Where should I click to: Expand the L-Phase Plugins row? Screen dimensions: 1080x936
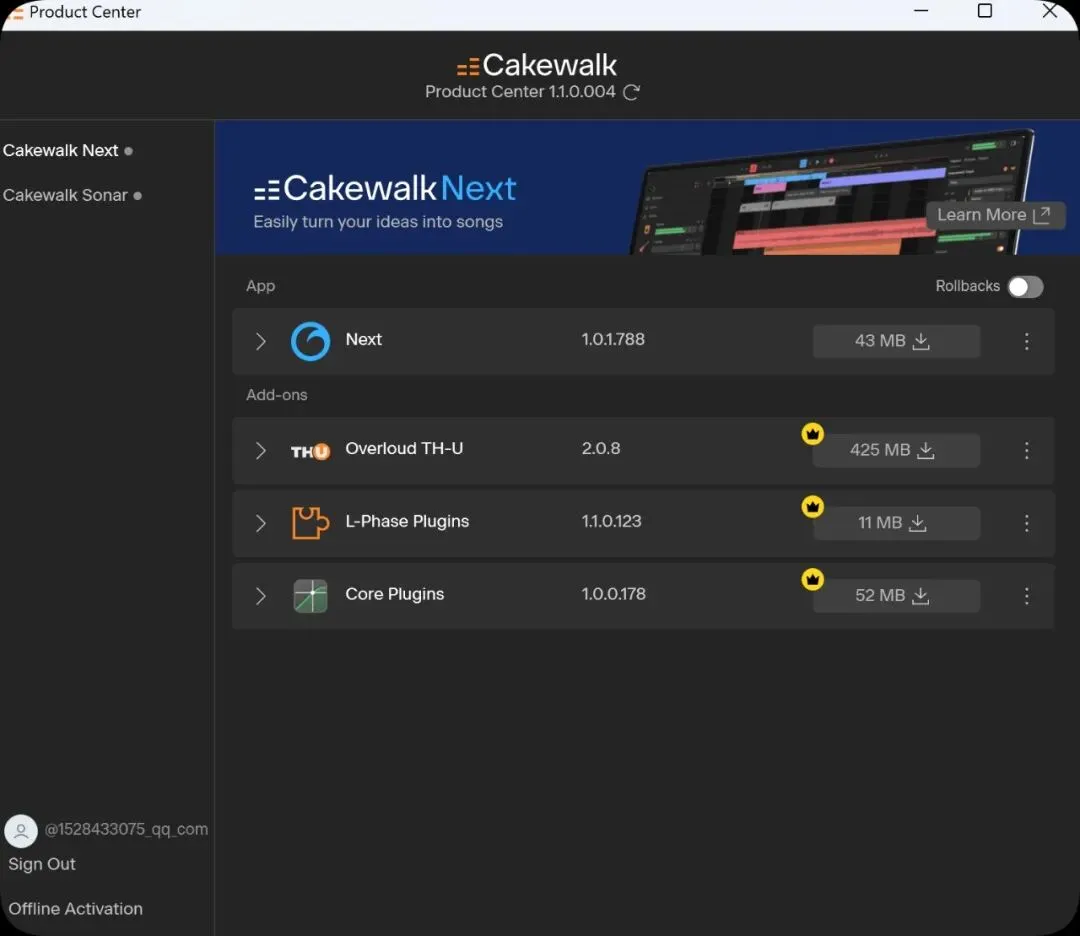(x=260, y=523)
